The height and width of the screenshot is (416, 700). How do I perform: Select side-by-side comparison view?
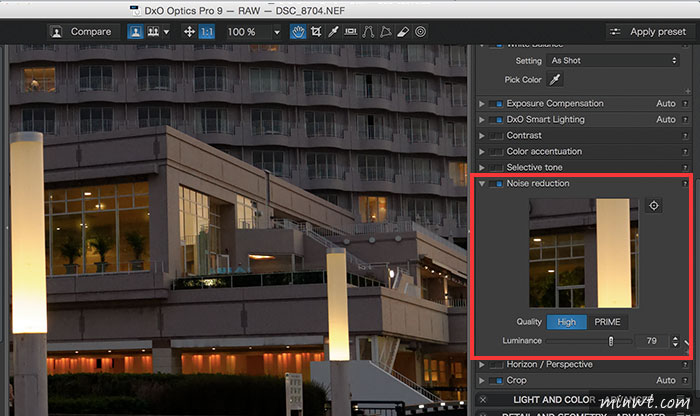pos(153,32)
